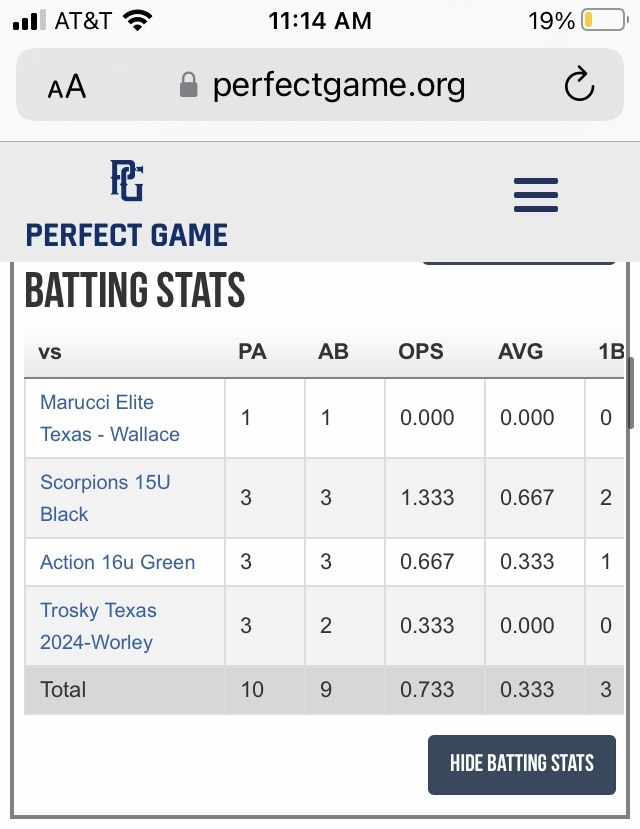Open the Action 16u Green team link
Image resolution: width=640 pixels, height=829 pixels.
point(117,562)
